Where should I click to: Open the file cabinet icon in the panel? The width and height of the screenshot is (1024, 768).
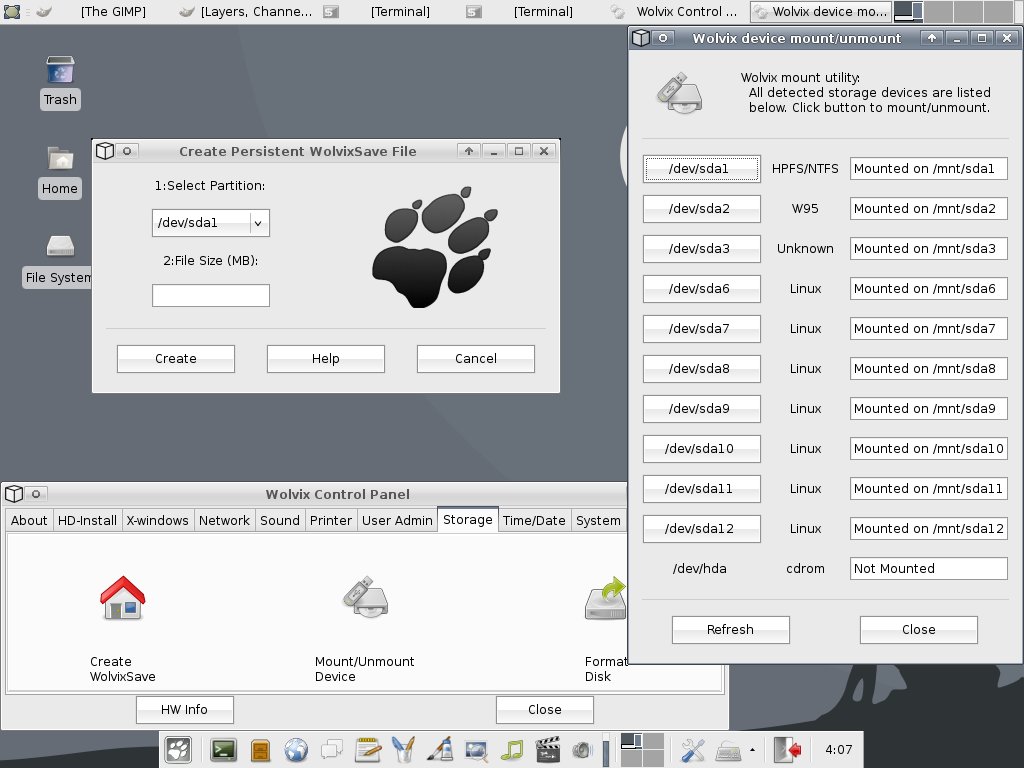260,750
